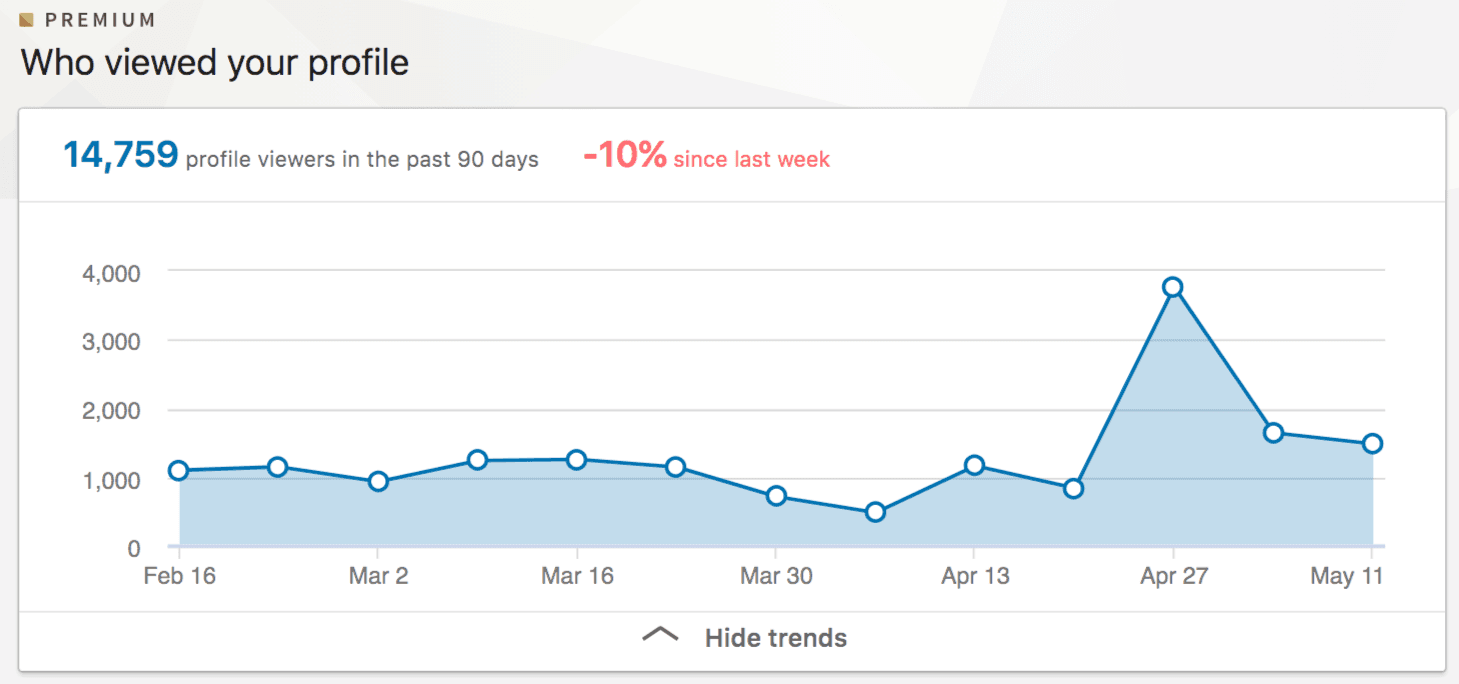The height and width of the screenshot is (684, 1459).
Task: Click the upward caret above Hide trends
Action: (659, 636)
